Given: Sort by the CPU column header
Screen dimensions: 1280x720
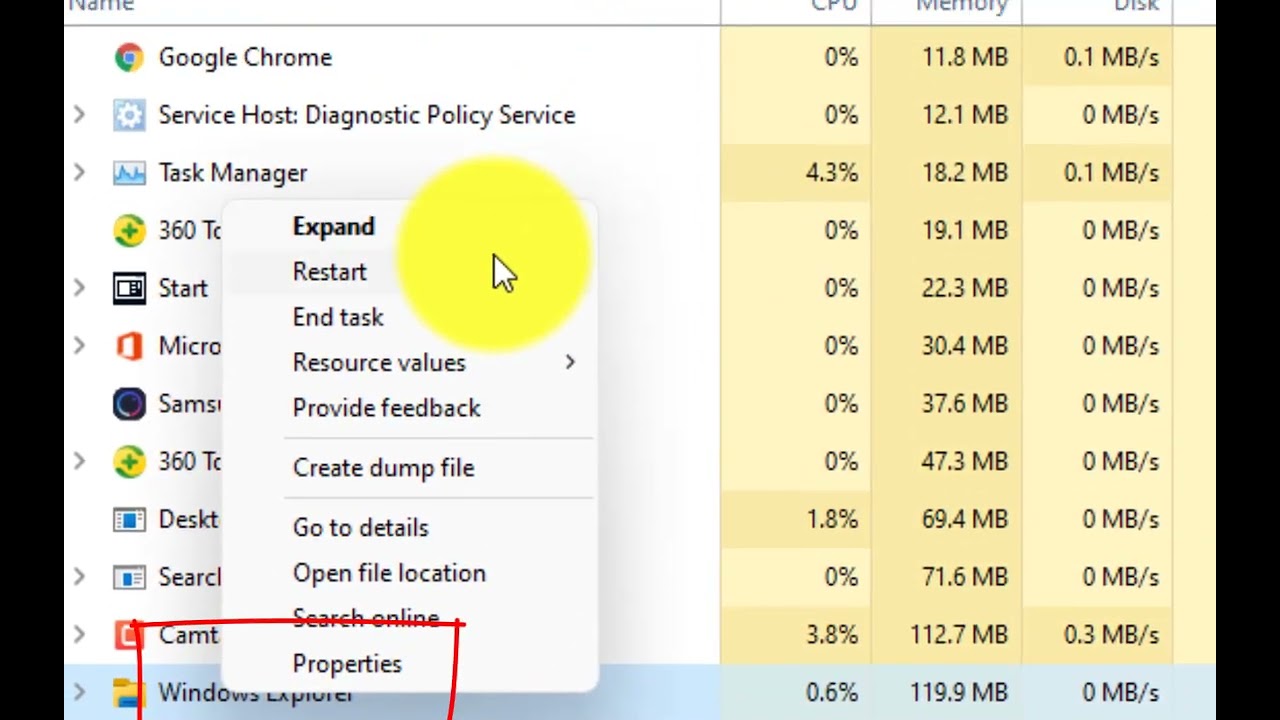Looking at the screenshot, I should tap(834, 6).
